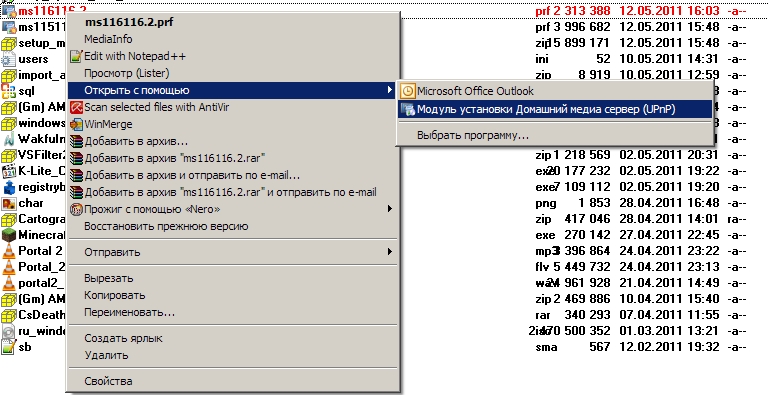This screenshot has width=768, height=395.
Task: Click the Домашний медиа сервер installer icon
Action: coord(408,109)
